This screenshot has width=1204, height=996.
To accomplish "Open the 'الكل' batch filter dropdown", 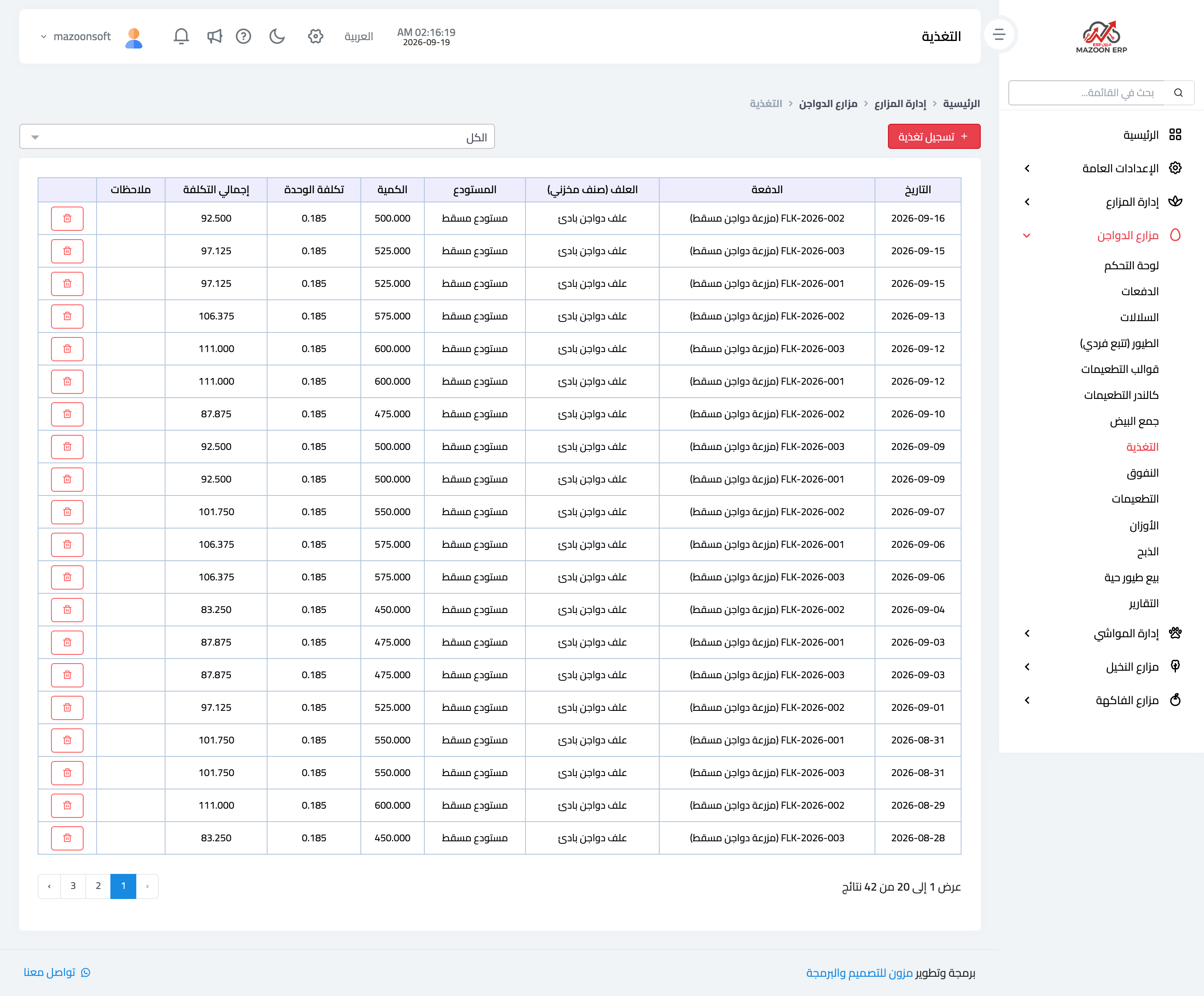I will tap(257, 137).
